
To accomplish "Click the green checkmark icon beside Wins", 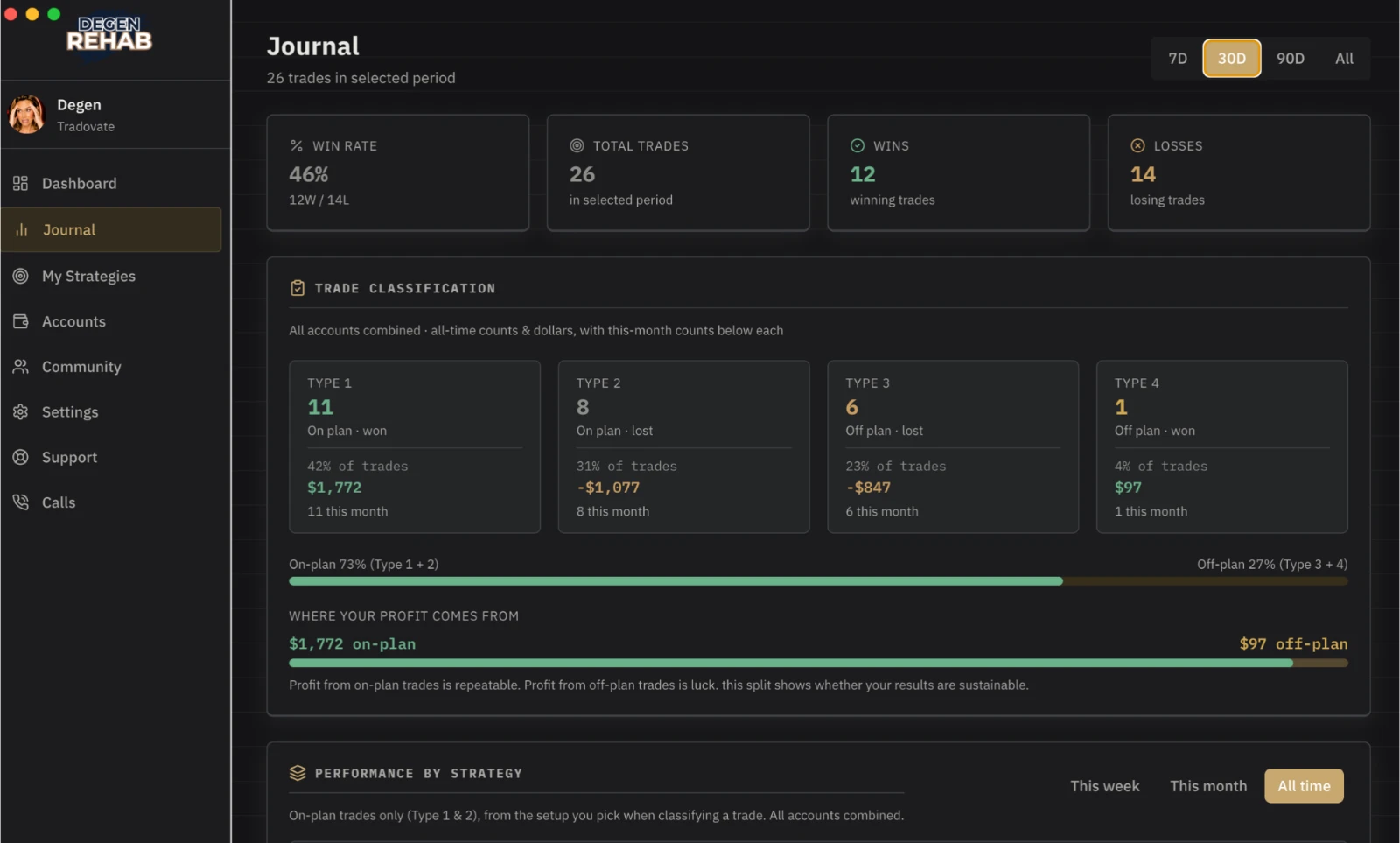I will 857,145.
